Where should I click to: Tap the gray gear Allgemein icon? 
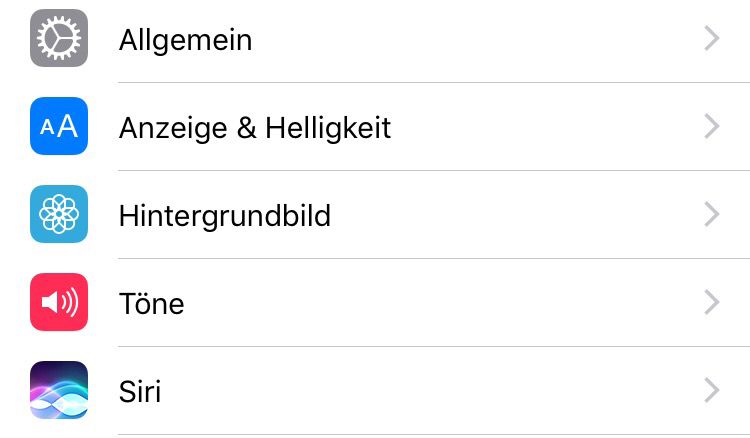(59, 38)
